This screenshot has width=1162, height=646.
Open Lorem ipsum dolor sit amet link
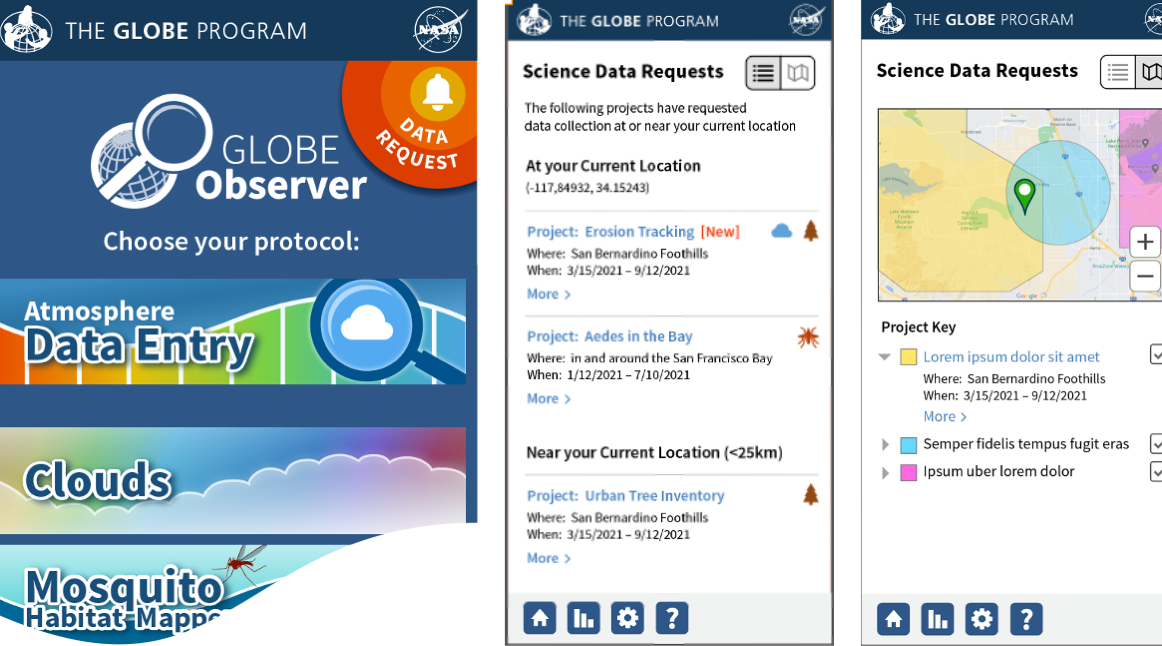coord(1011,357)
